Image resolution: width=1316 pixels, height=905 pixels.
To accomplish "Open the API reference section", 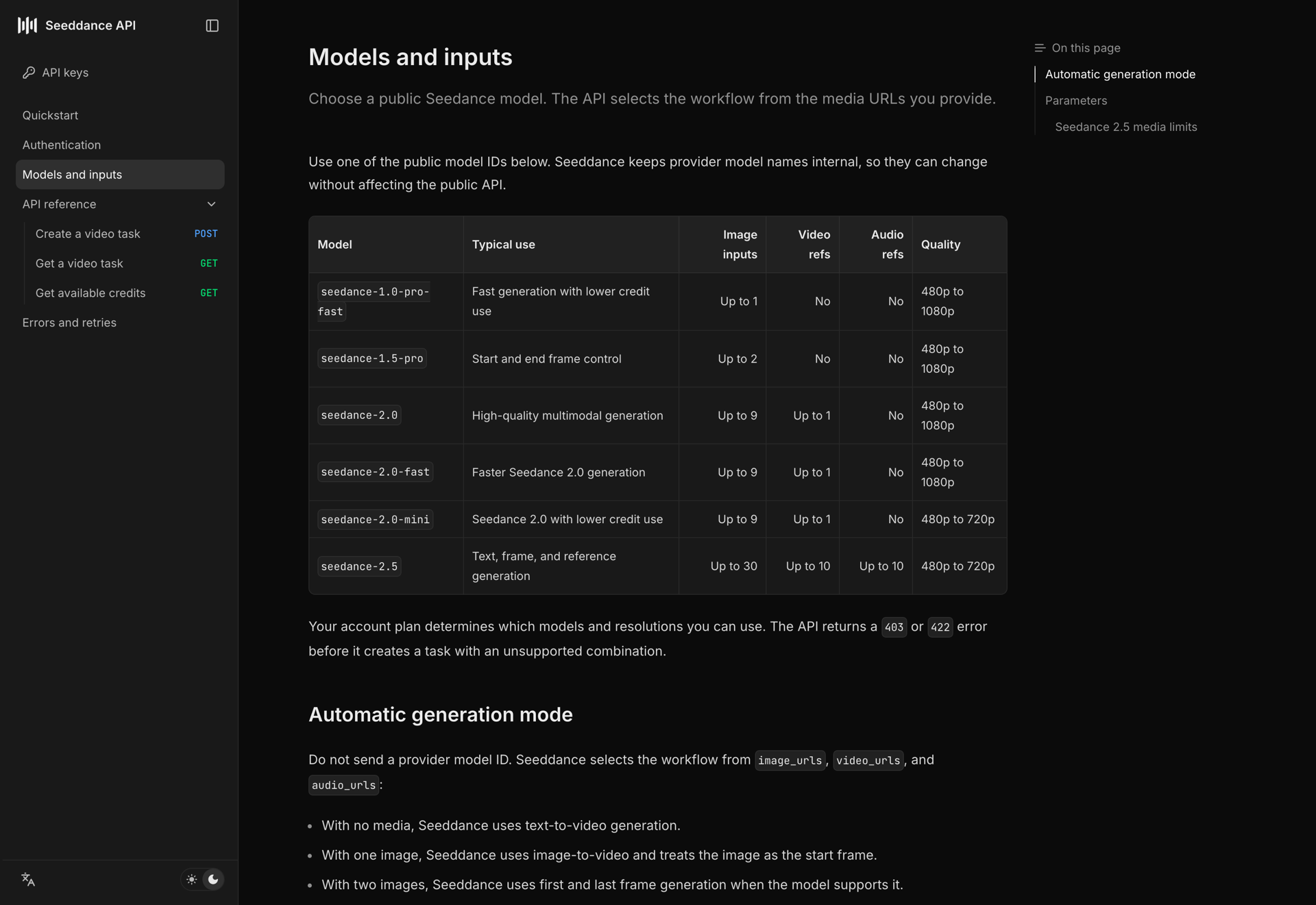I will 59,204.
